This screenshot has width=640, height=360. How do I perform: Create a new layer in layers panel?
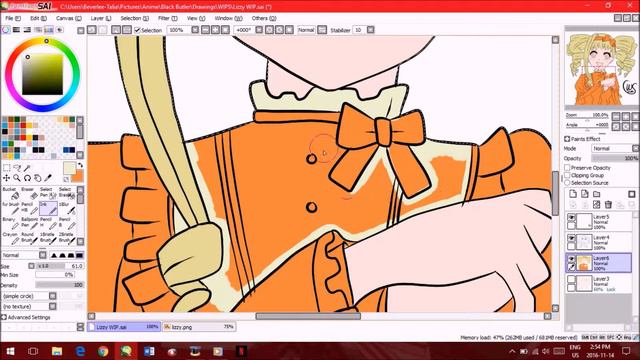[573, 194]
